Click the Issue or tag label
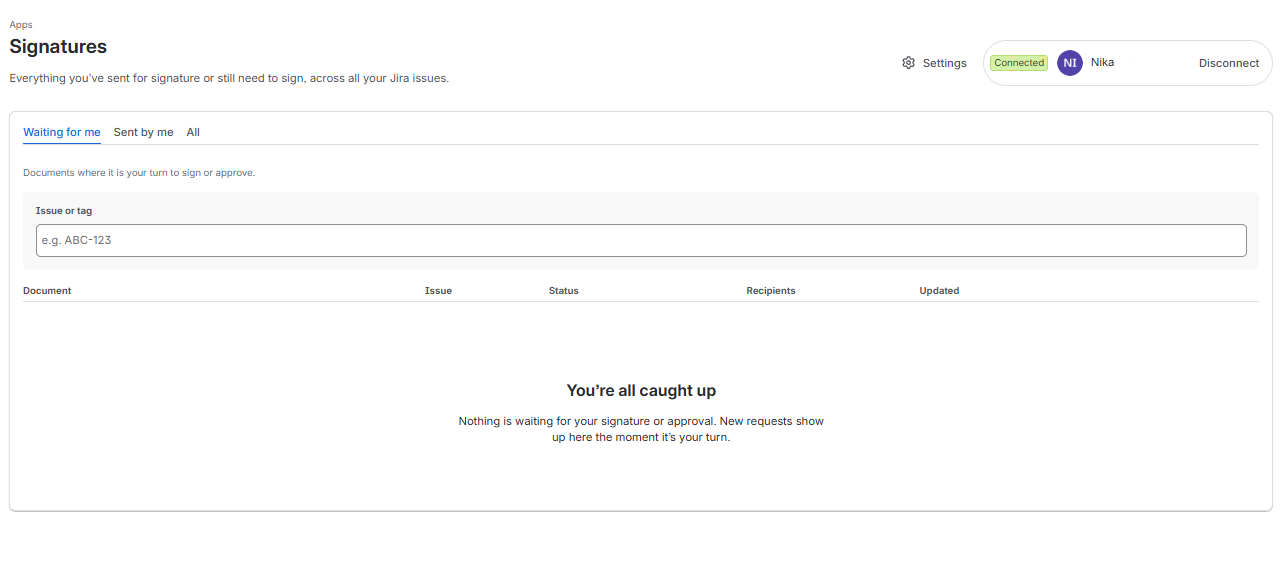This screenshot has width=1283, height=567. click(x=64, y=211)
